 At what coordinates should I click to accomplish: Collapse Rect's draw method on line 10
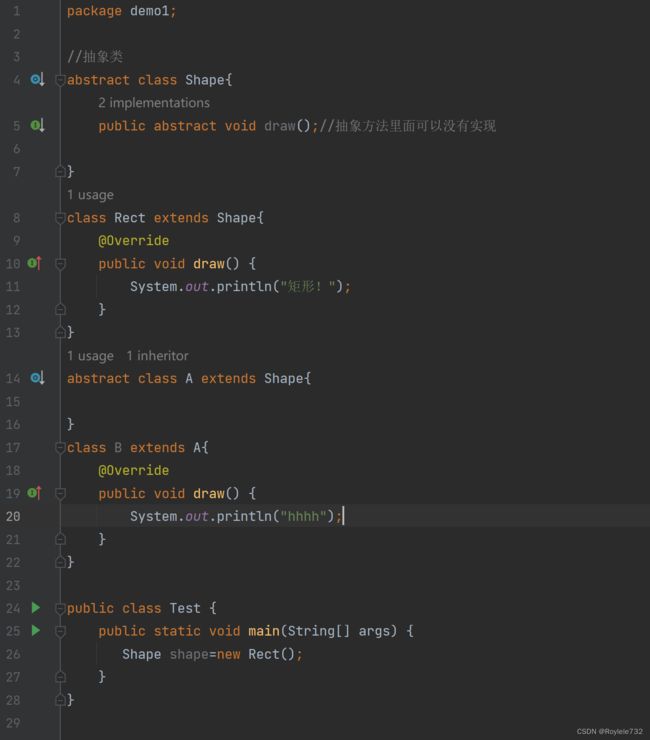[x=60, y=264]
